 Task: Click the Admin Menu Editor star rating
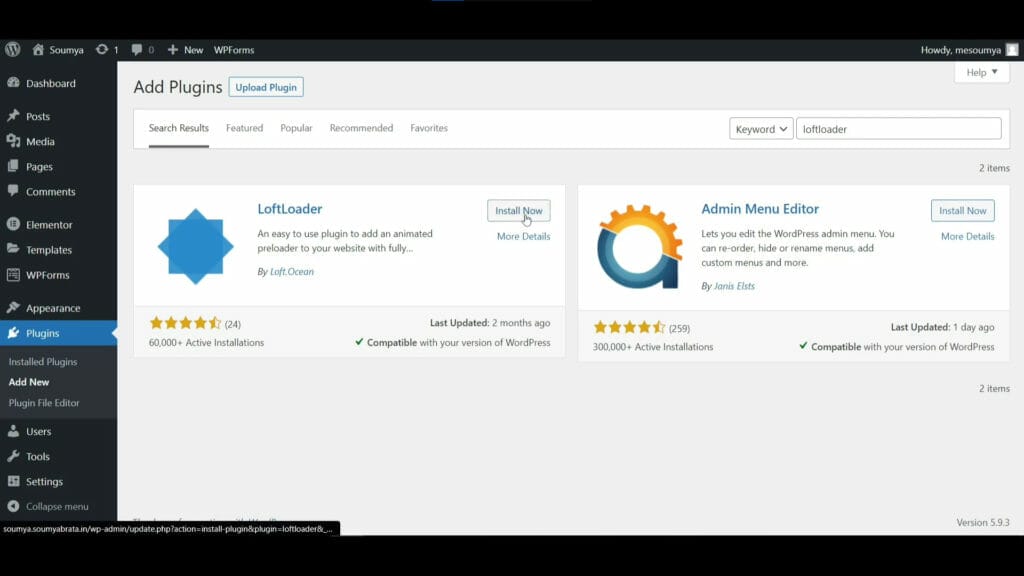click(630, 327)
